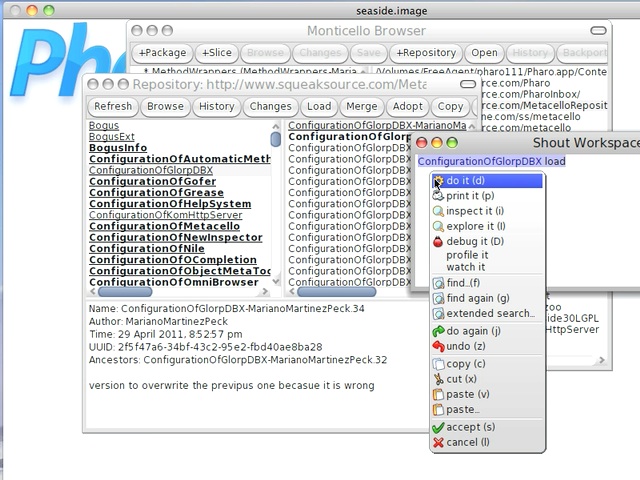
Task: Click the highlighted 'ConfigurationOfGlorpDBX load' workspace text
Action: click(491, 162)
